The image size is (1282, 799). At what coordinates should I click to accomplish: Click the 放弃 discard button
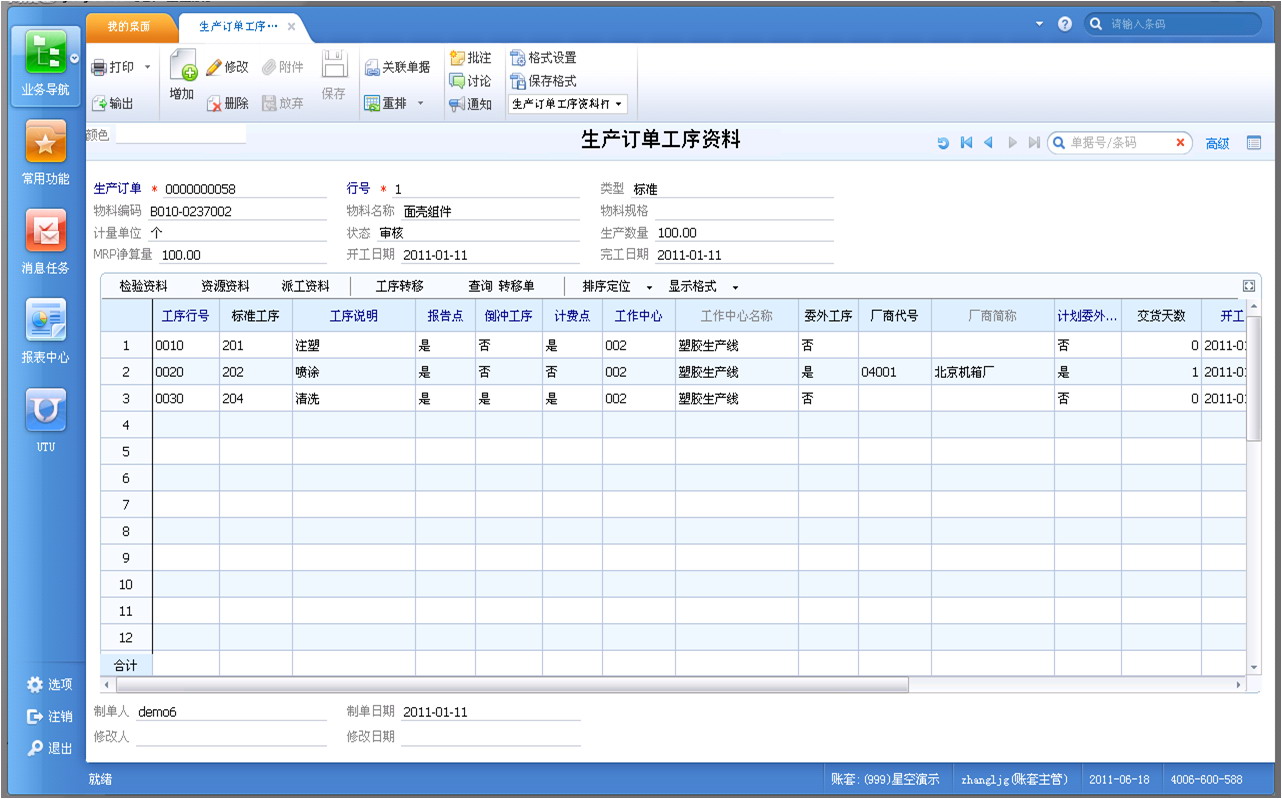click(x=283, y=103)
